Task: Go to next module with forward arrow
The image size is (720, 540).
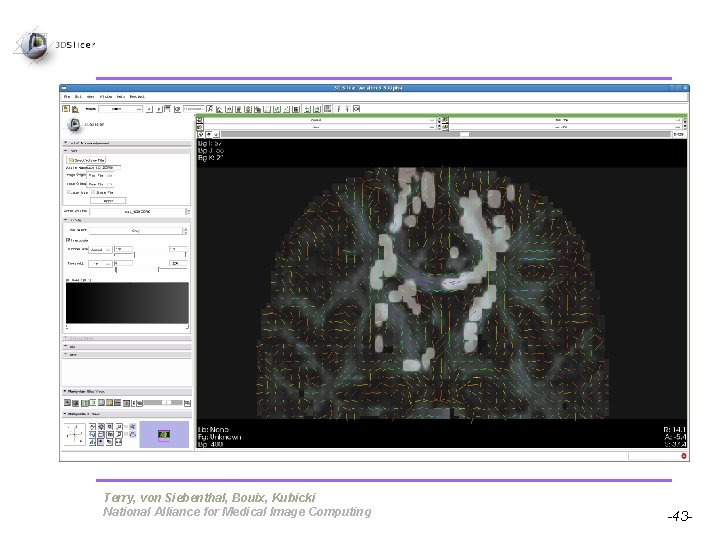Action: (x=159, y=109)
